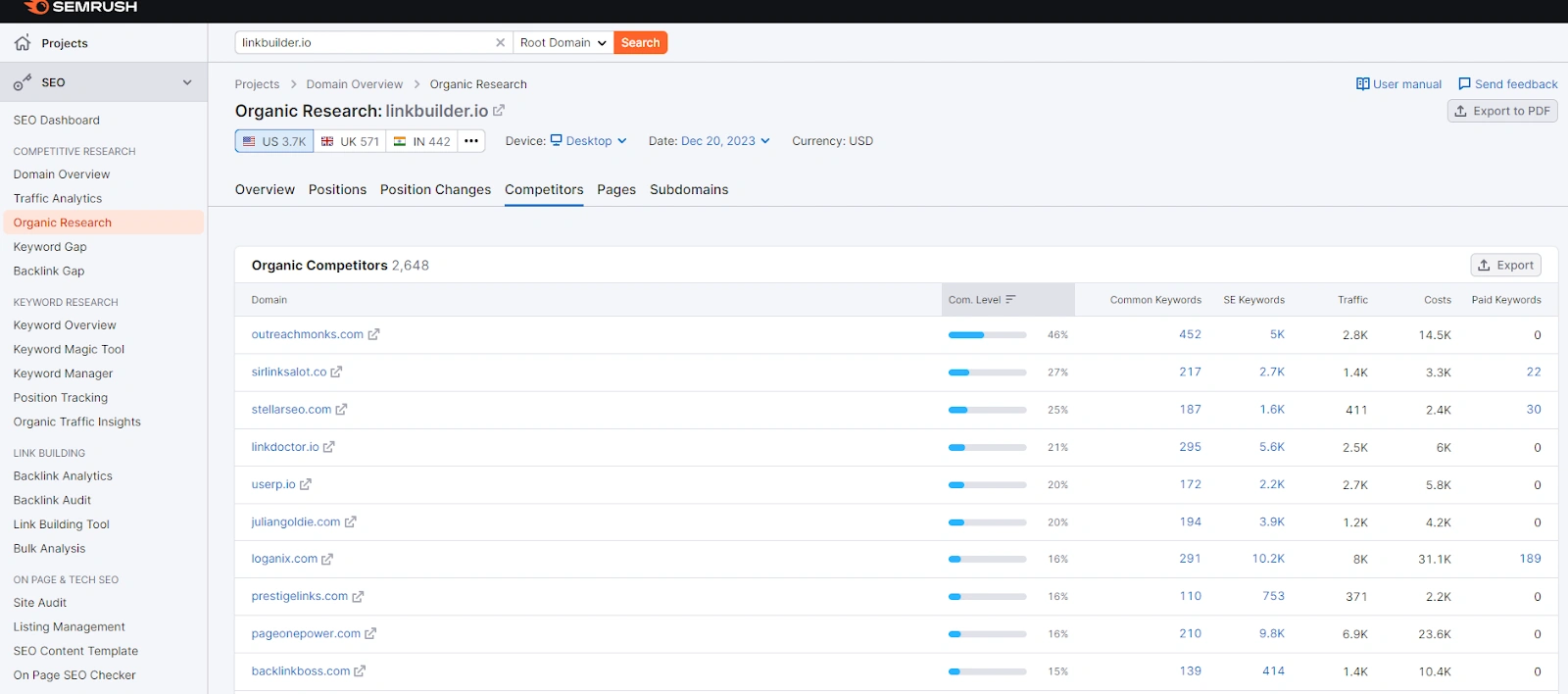Open Site Audit in sidebar
Image resolution: width=1568 pixels, height=694 pixels.
click(40, 603)
